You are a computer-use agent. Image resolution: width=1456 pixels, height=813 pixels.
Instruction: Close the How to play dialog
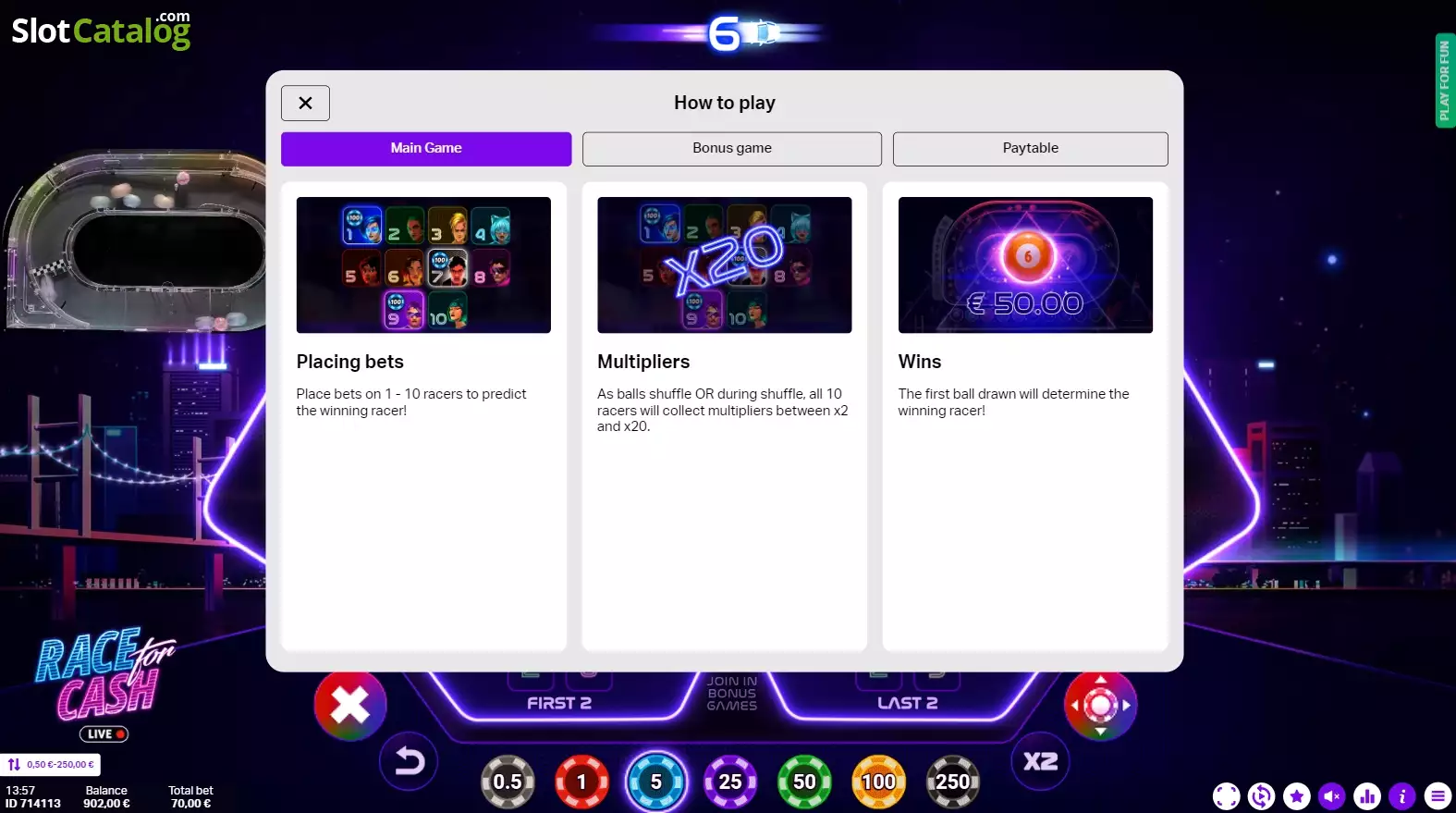(305, 103)
